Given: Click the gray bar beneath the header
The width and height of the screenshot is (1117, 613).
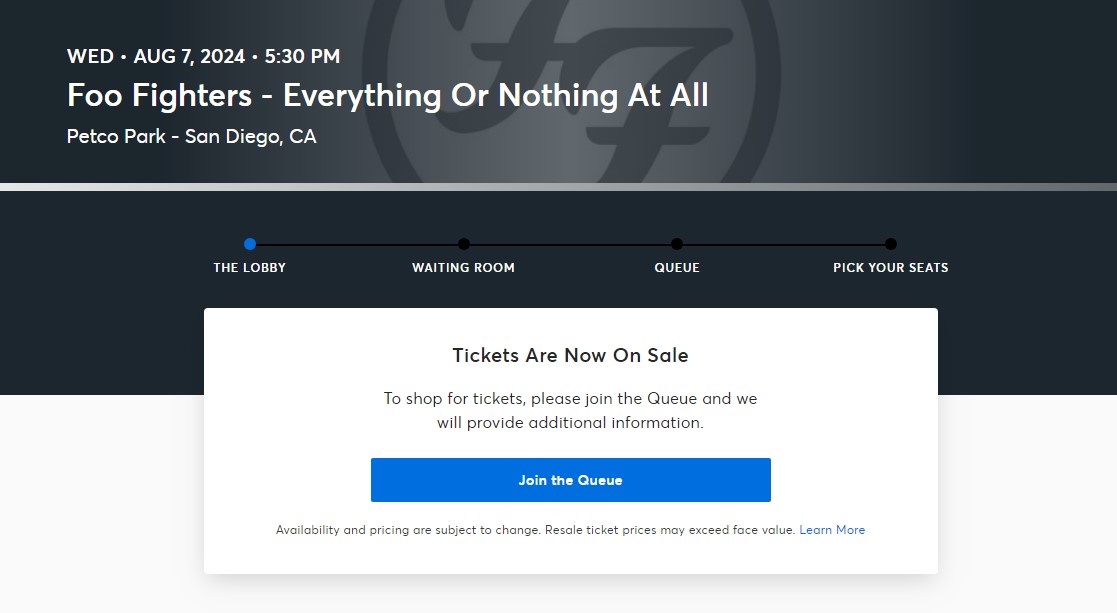Looking at the screenshot, I should coord(558,187).
